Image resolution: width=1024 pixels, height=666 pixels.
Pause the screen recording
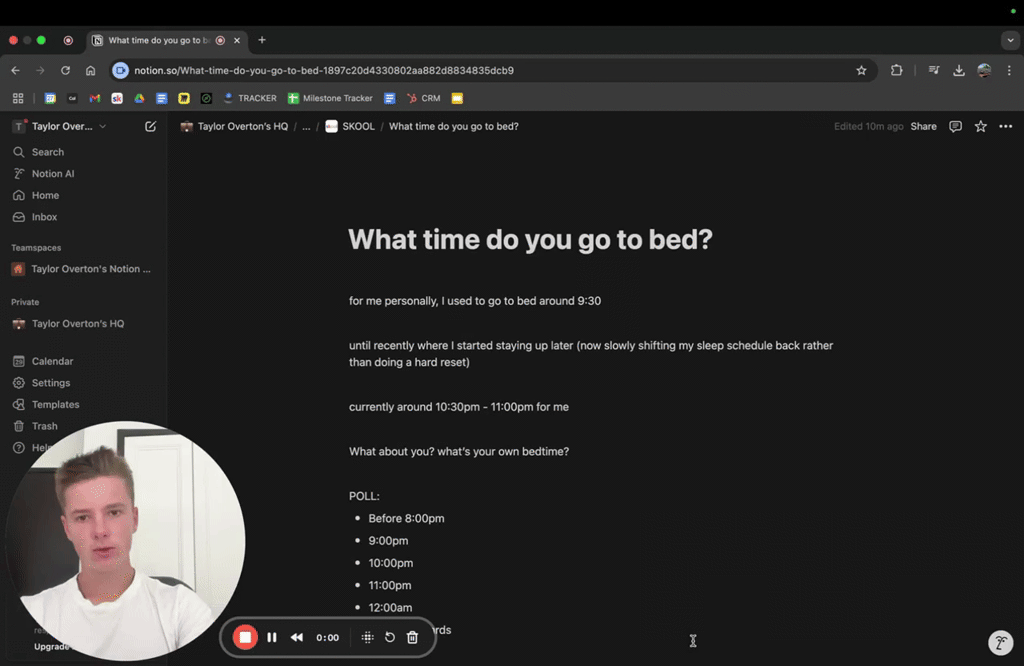pyautogui.click(x=271, y=637)
